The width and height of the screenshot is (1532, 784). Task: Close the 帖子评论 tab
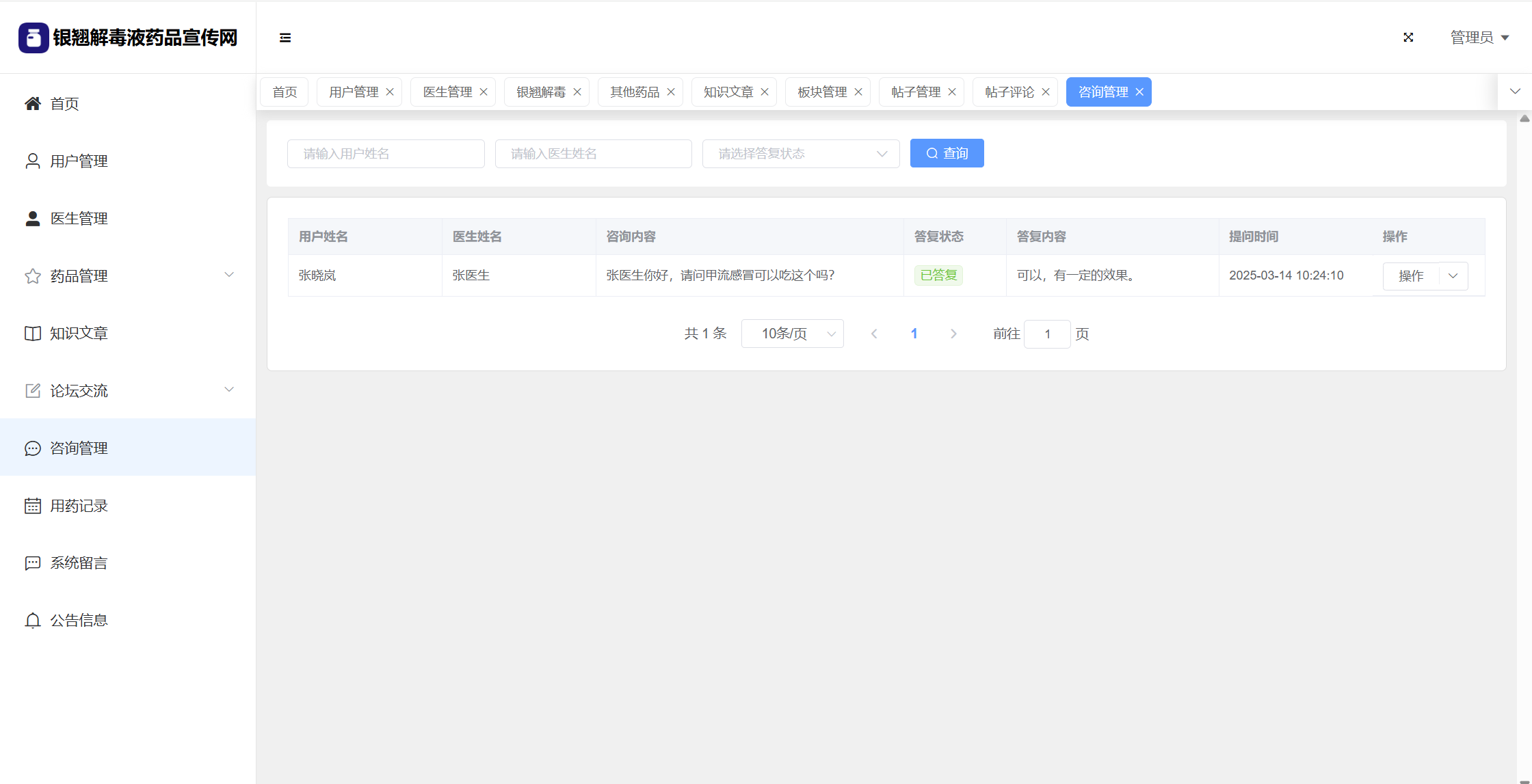[x=1046, y=92]
